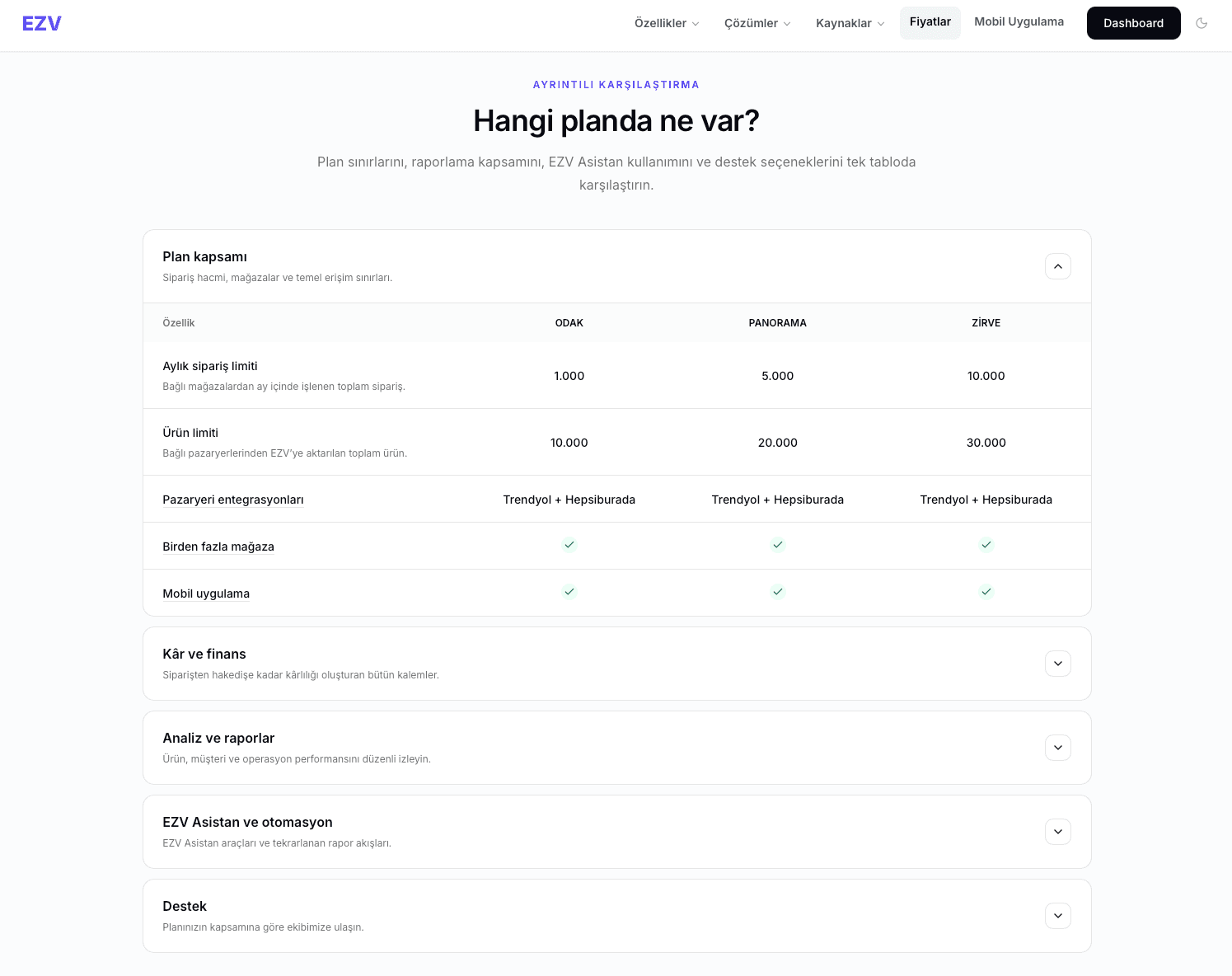Click the Zirve product limit 30.000
This screenshot has height=976, width=1232.
pyautogui.click(x=986, y=443)
